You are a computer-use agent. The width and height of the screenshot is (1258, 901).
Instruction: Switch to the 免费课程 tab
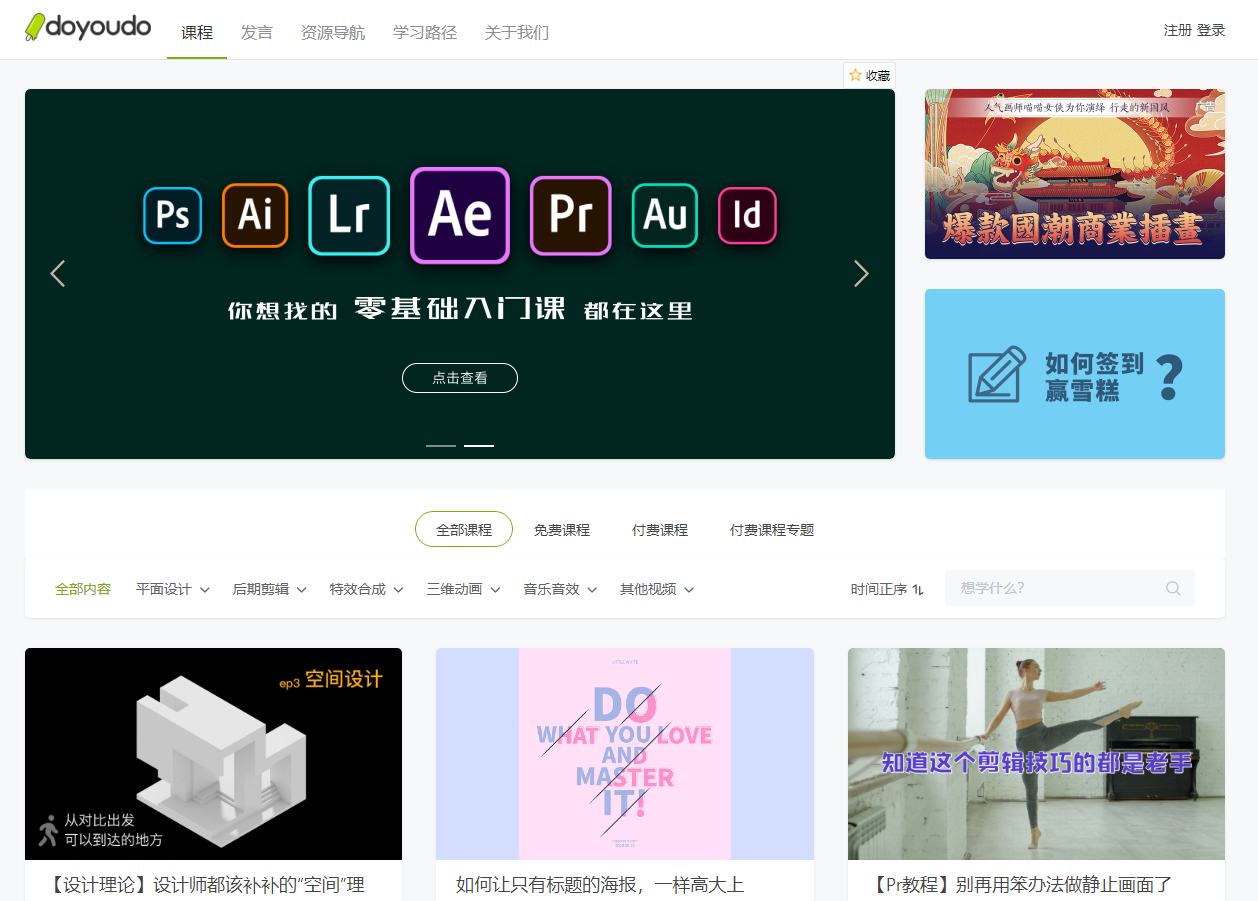pyautogui.click(x=561, y=530)
